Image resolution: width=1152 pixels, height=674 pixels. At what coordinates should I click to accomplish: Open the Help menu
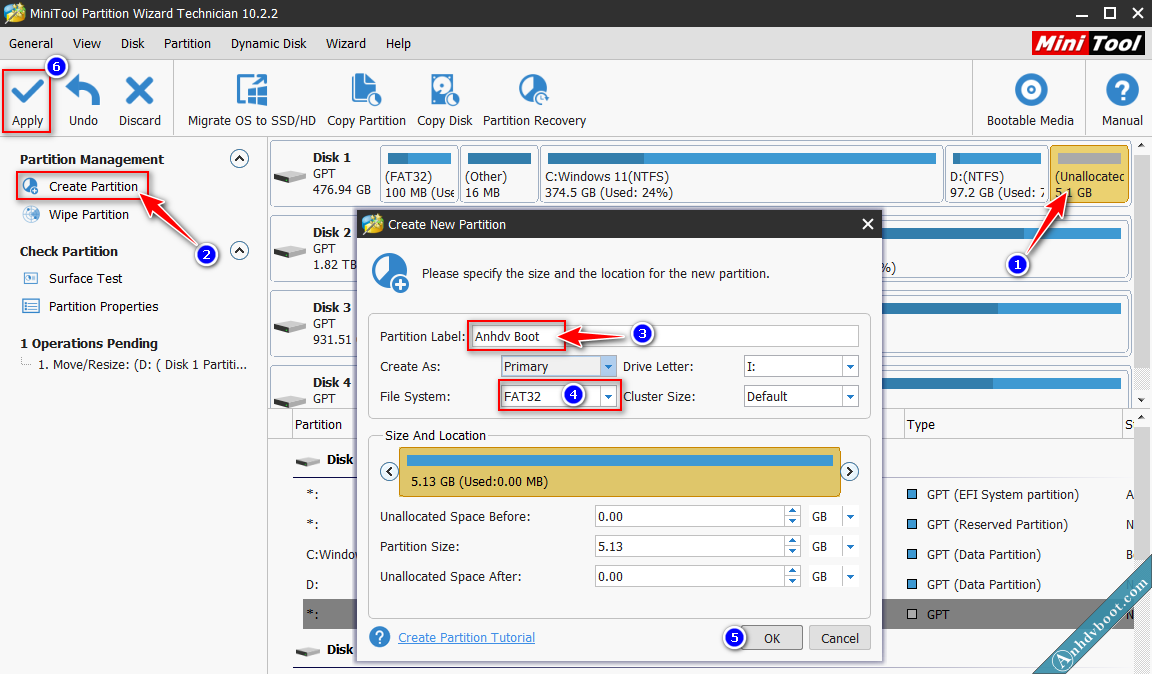coord(398,43)
